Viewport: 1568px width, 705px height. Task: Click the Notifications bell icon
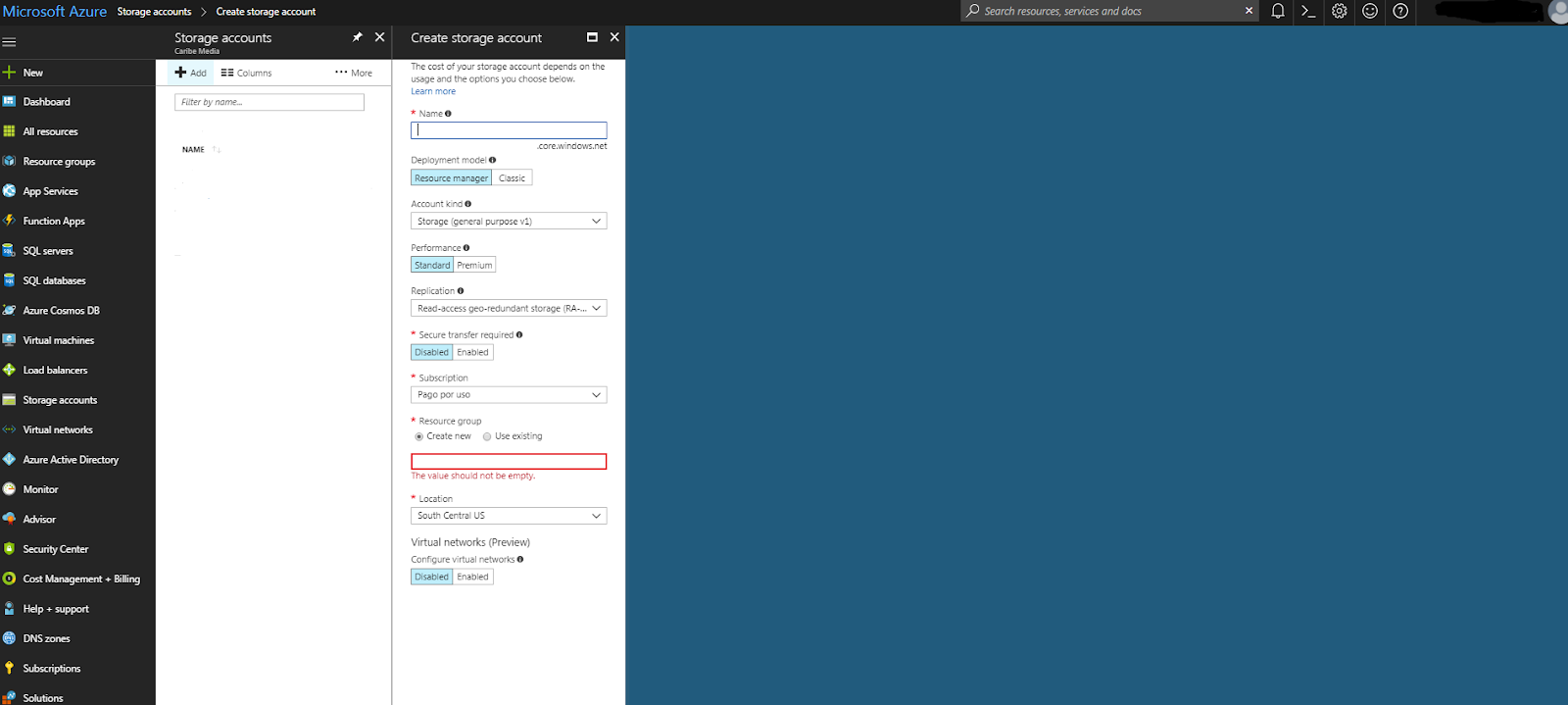[x=1278, y=11]
